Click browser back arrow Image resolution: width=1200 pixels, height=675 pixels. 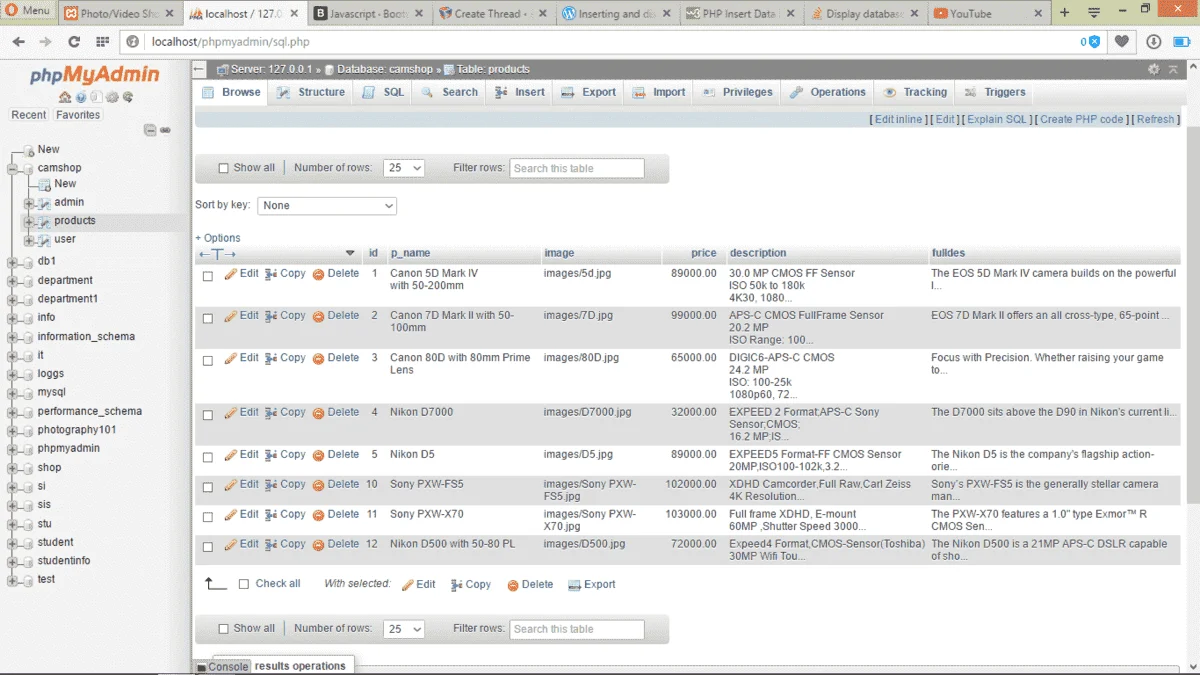(x=18, y=42)
